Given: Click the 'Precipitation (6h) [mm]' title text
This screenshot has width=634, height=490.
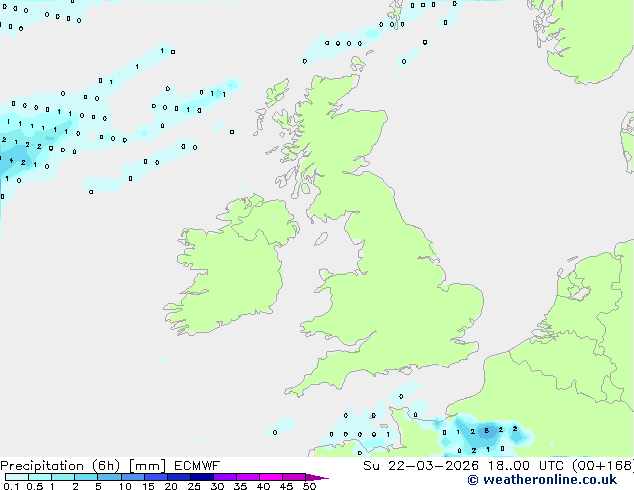Looking at the screenshot, I should [83, 466].
